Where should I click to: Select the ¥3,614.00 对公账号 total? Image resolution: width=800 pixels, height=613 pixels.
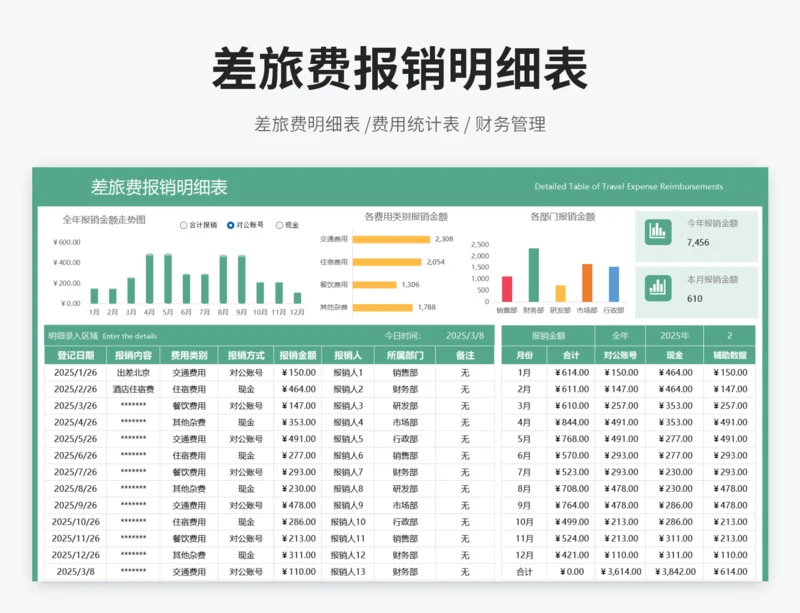[x=621, y=572]
